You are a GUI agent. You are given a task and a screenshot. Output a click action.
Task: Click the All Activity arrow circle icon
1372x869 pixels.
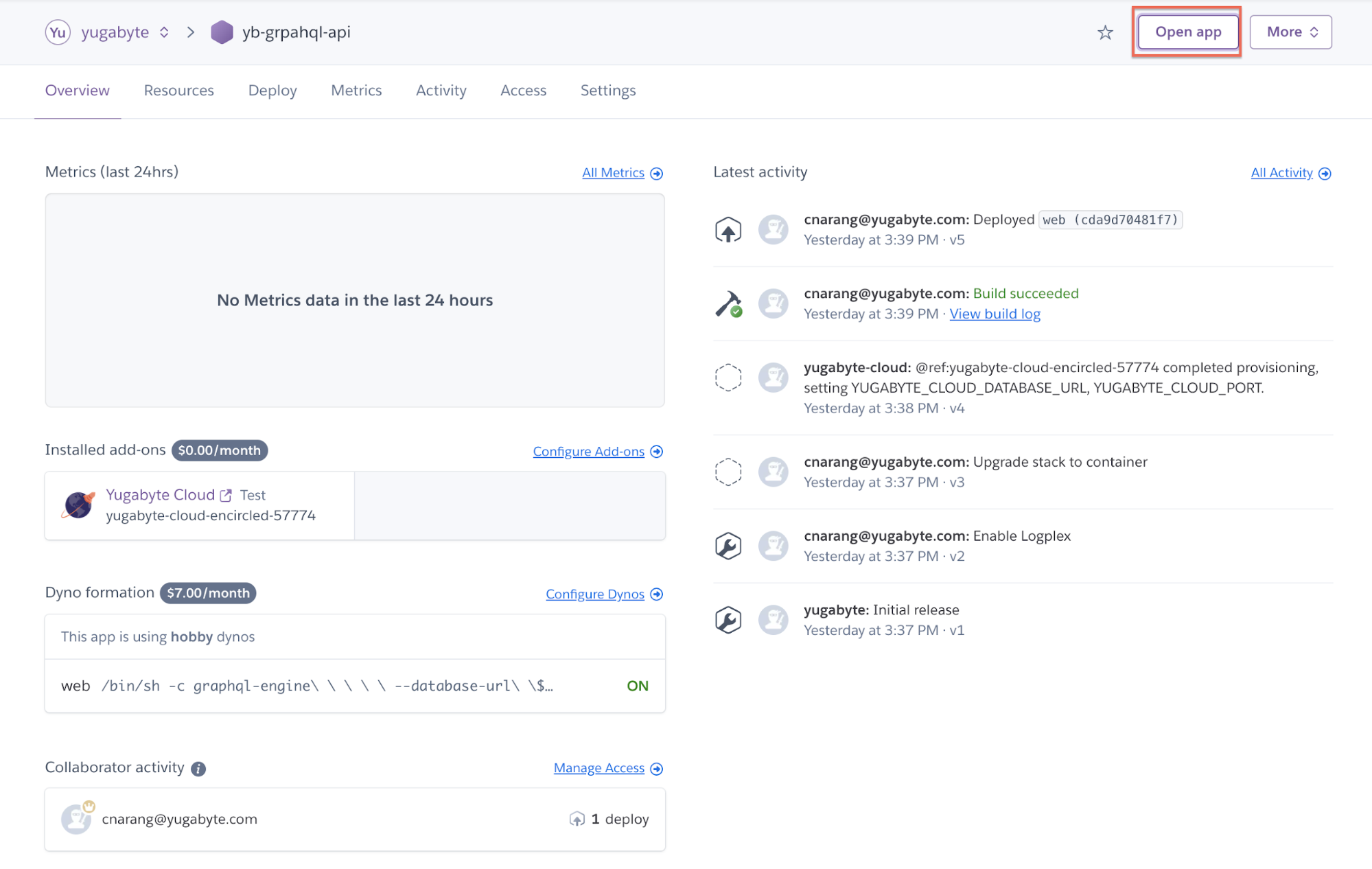1325,174
